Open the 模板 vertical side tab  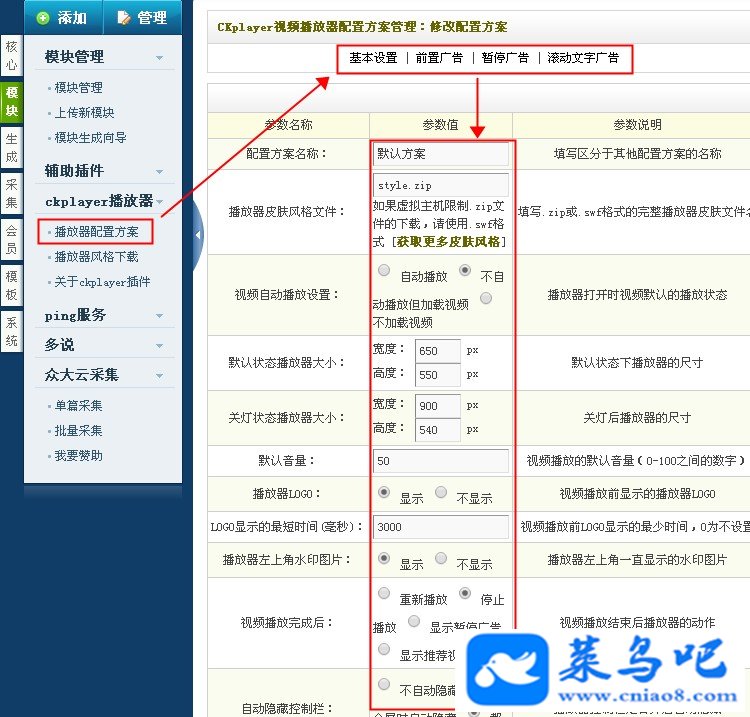[x=11, y=285]
